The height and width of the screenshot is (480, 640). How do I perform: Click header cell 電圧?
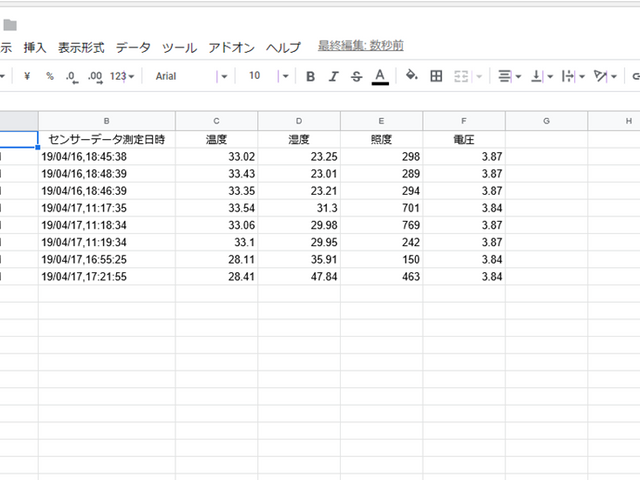pyautogui.click(x=464, y=140)
